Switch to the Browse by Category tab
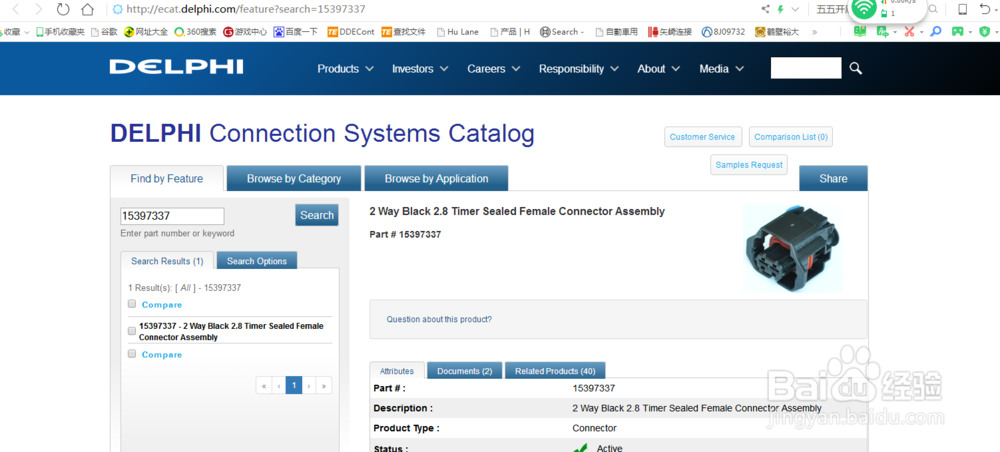This screenshot has height=452, width=1000. point(294,179)
